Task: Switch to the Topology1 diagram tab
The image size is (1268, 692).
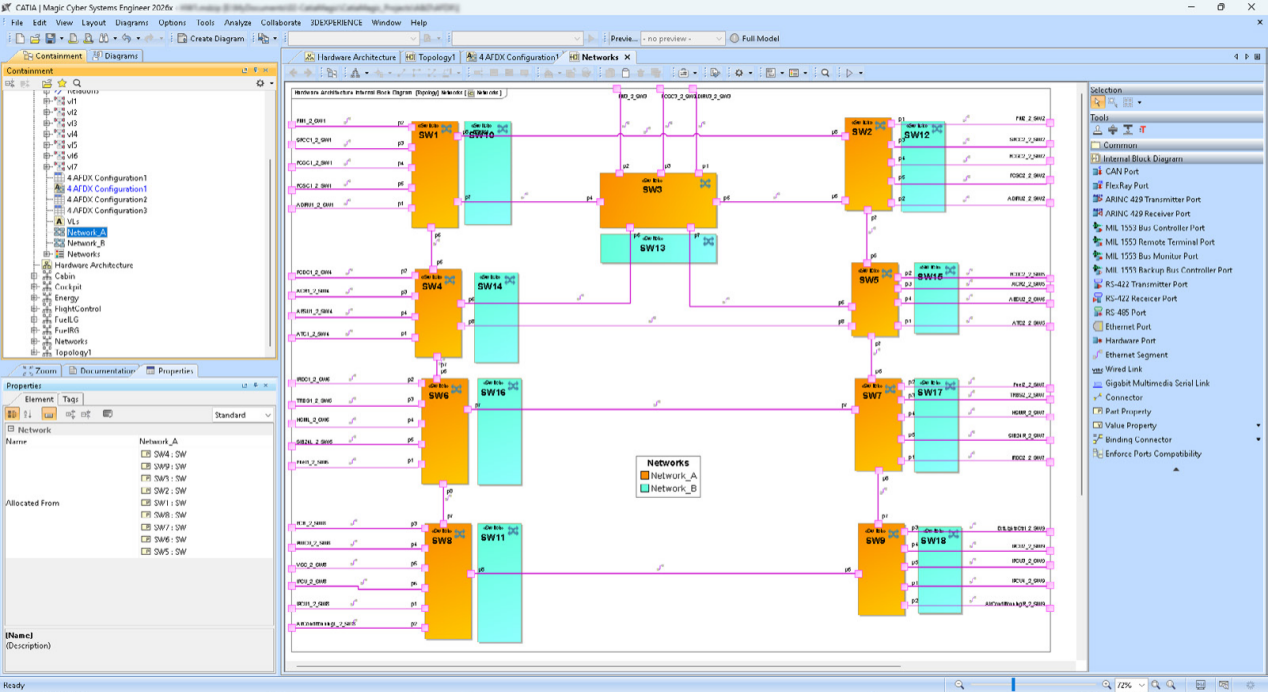Action: point(431,57)
